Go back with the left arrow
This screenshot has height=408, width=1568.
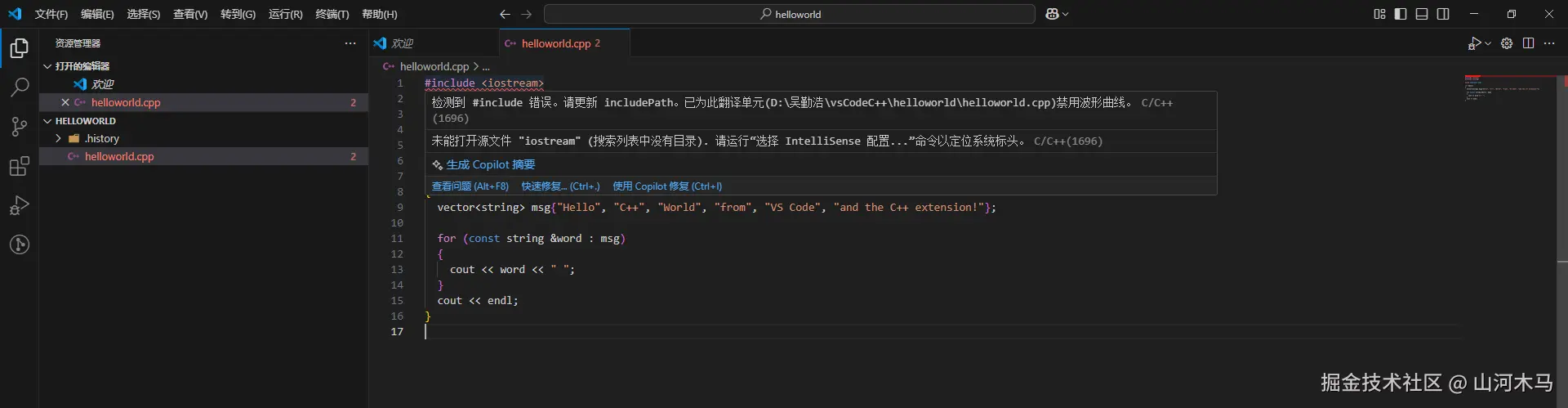505,14
